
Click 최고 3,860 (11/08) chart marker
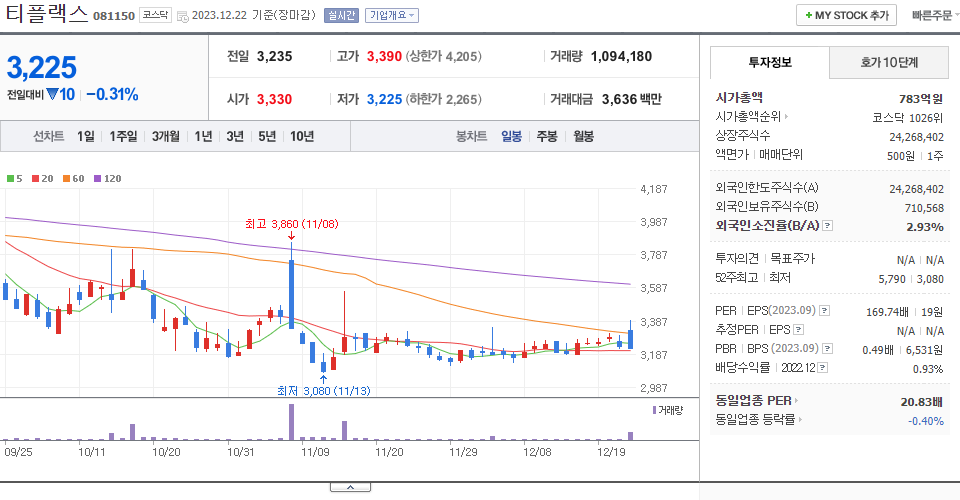click(x=291, y=224)
